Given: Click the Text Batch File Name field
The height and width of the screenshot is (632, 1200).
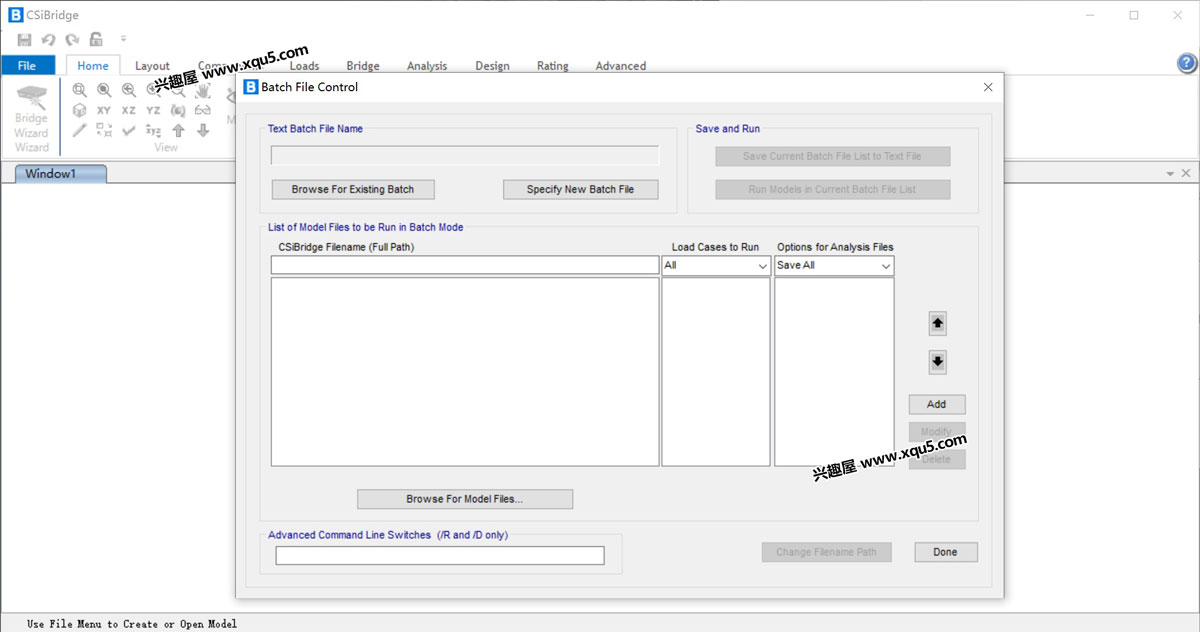Looking at the screenshot, I should (465, 156).
